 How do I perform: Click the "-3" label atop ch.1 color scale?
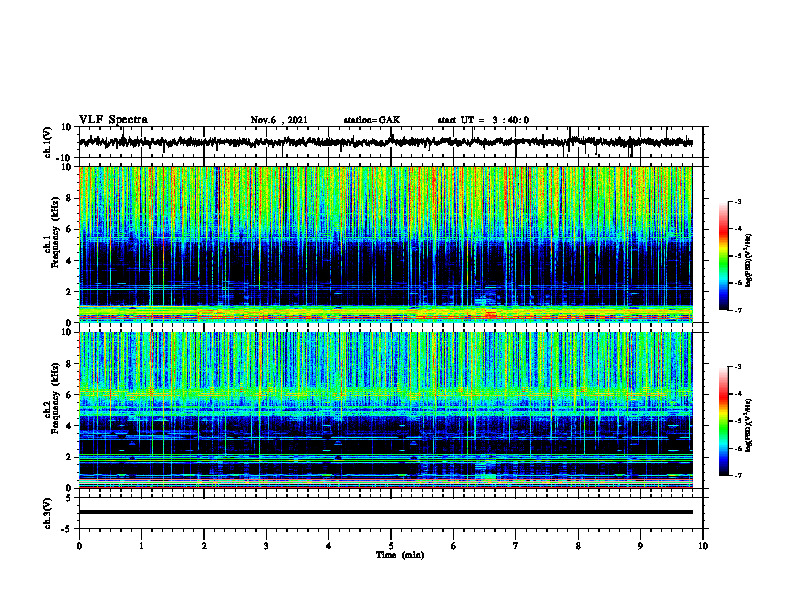738,202
